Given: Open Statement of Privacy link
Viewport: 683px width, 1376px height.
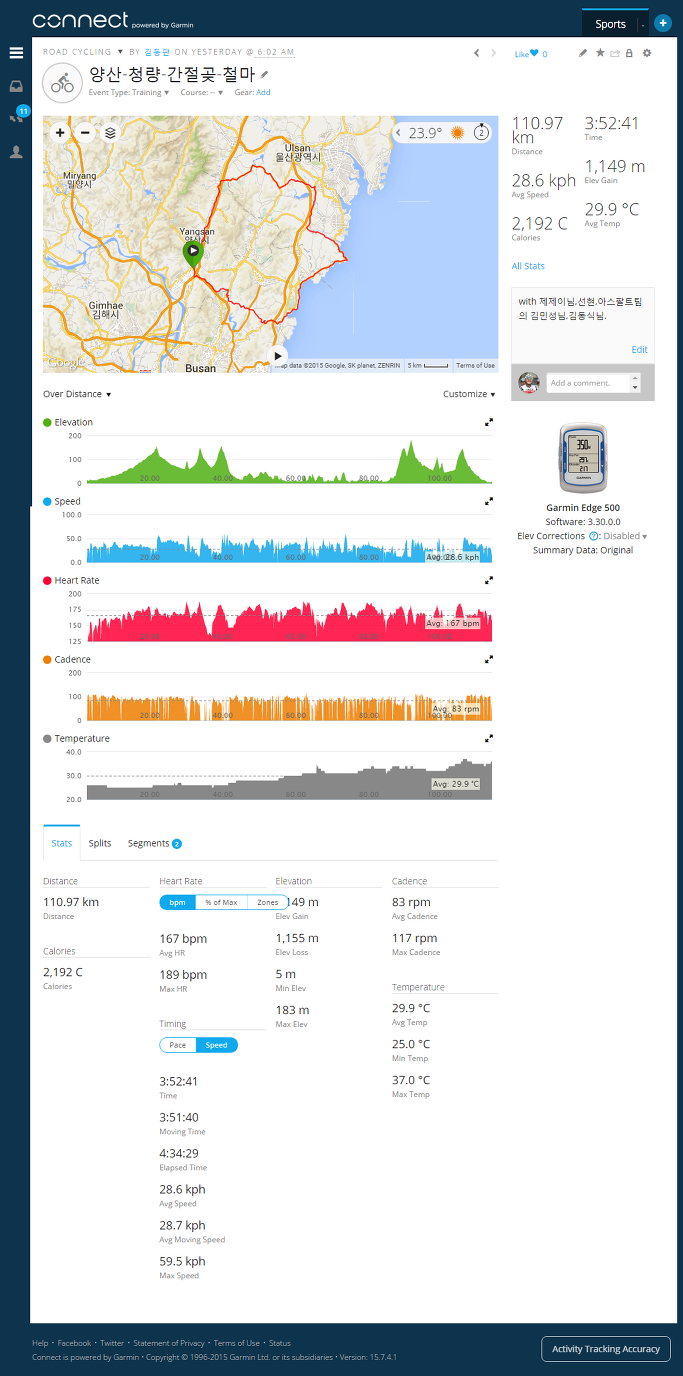Looking at the screenshot, I should point(169,1343).
